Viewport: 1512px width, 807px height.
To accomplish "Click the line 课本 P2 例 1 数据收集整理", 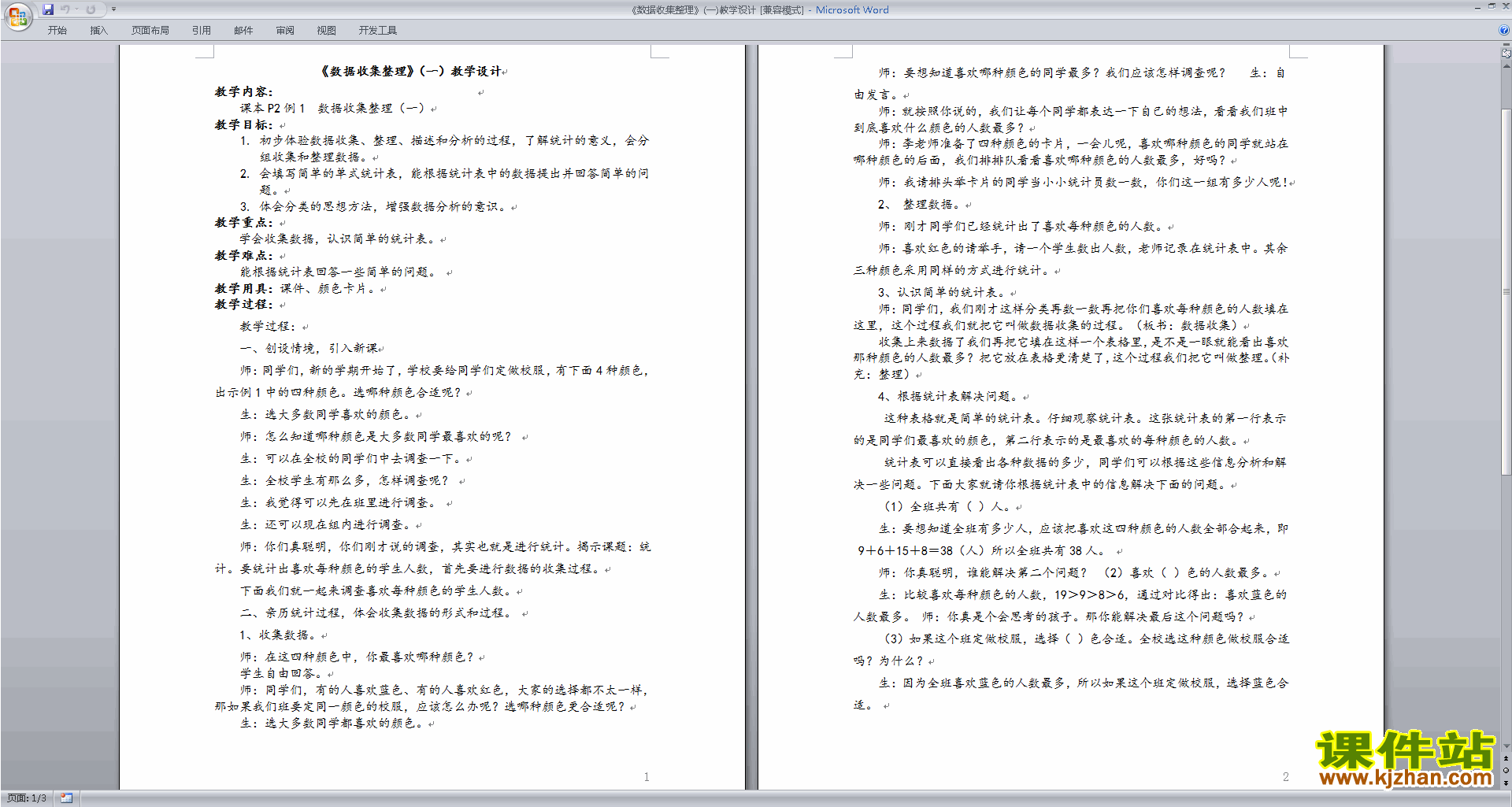I will pos(332,109).
